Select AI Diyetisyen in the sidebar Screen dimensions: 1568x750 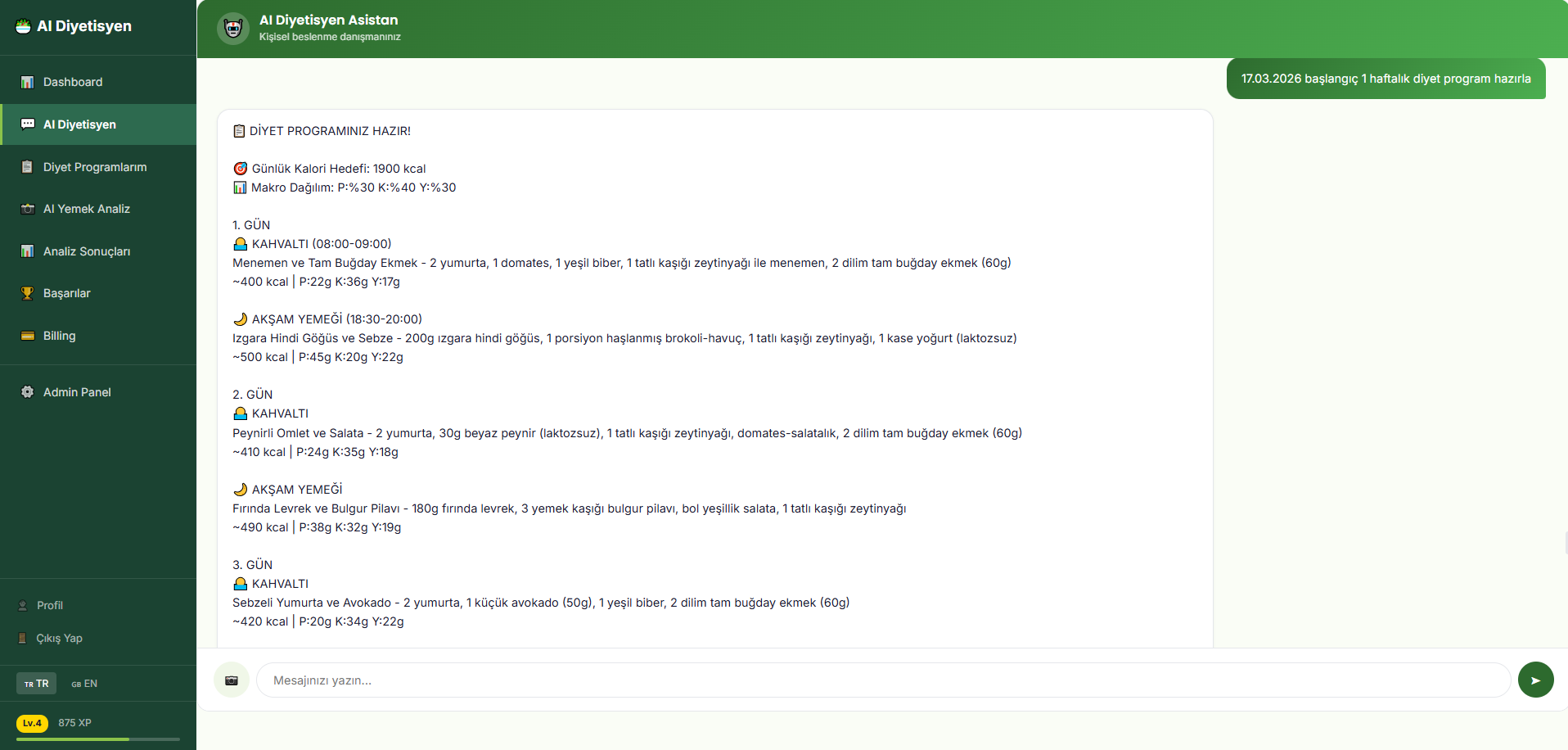point(98,124)
